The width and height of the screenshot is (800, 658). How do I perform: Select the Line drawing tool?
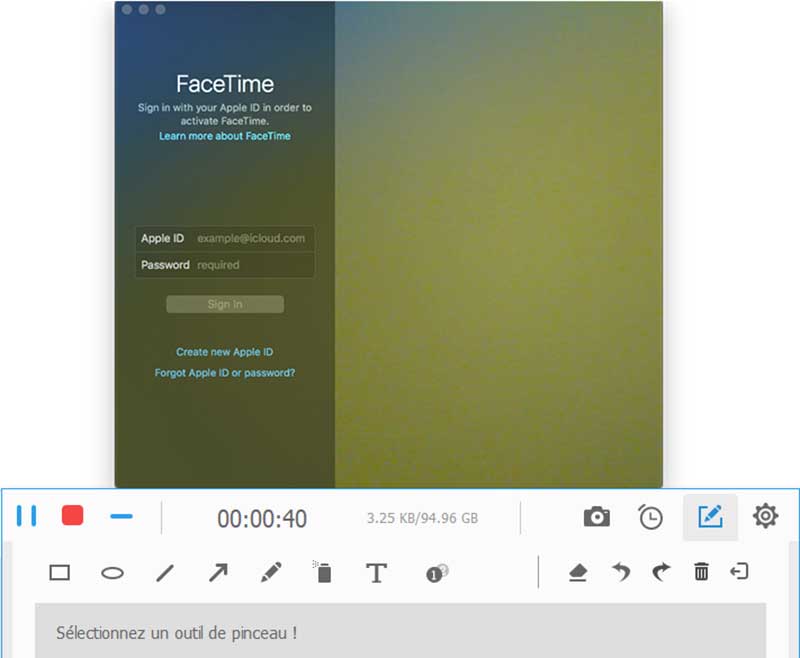point(165,573)
